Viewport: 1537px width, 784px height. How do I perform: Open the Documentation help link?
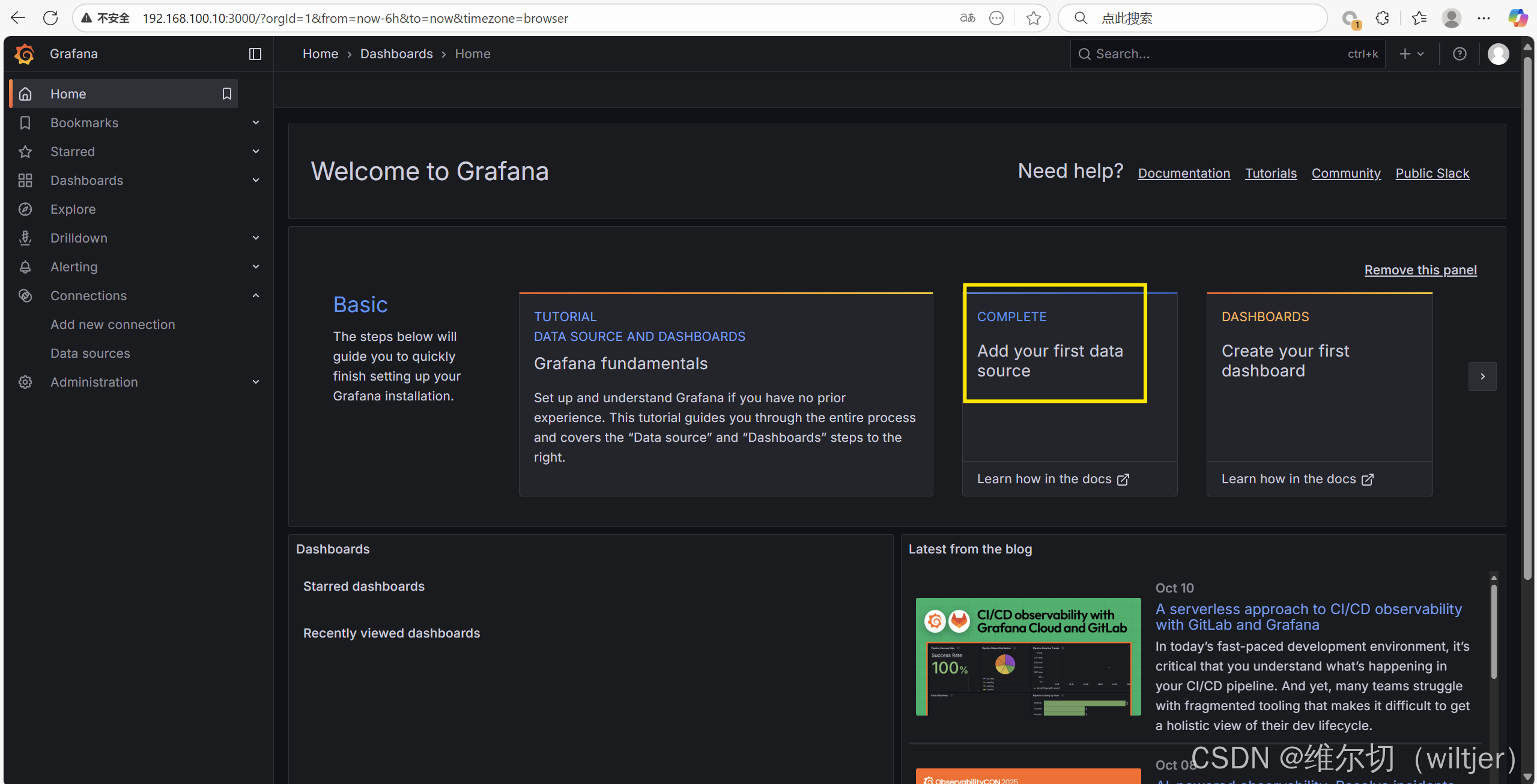tap(1184, 173)
